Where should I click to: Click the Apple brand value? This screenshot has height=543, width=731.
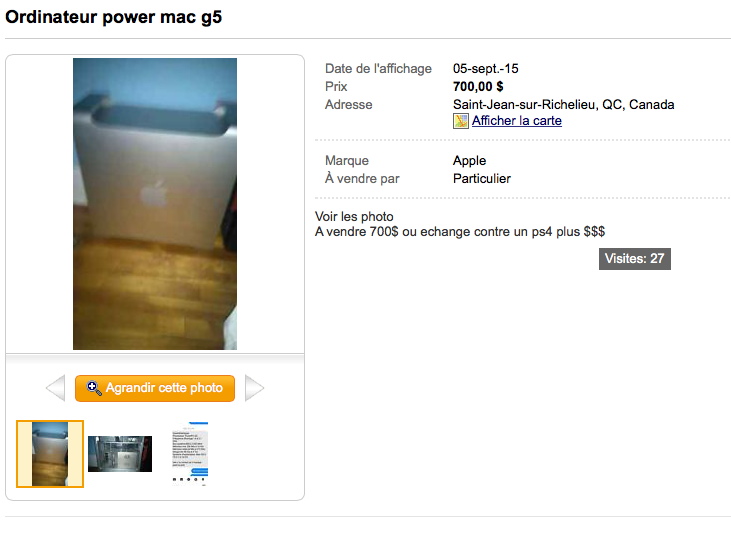click(469, 161)
